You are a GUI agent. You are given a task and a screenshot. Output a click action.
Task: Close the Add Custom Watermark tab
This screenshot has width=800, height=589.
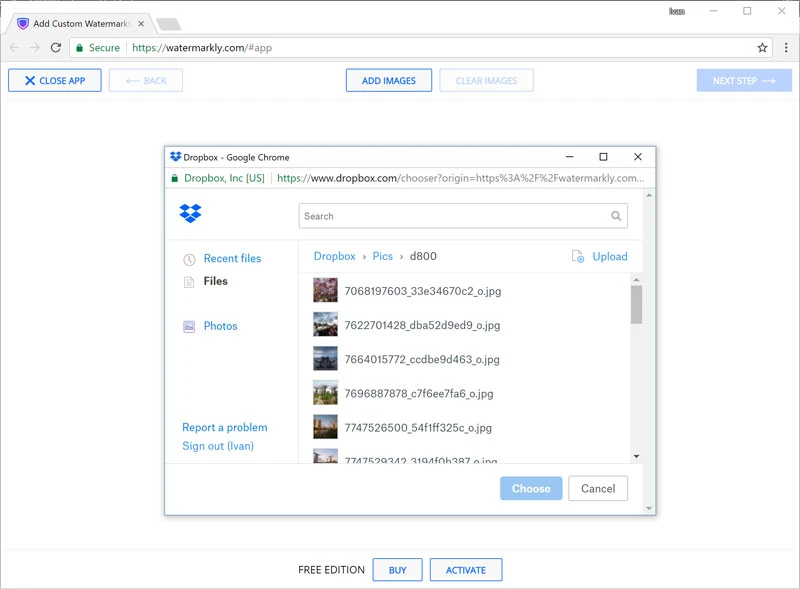pos(141,23)
